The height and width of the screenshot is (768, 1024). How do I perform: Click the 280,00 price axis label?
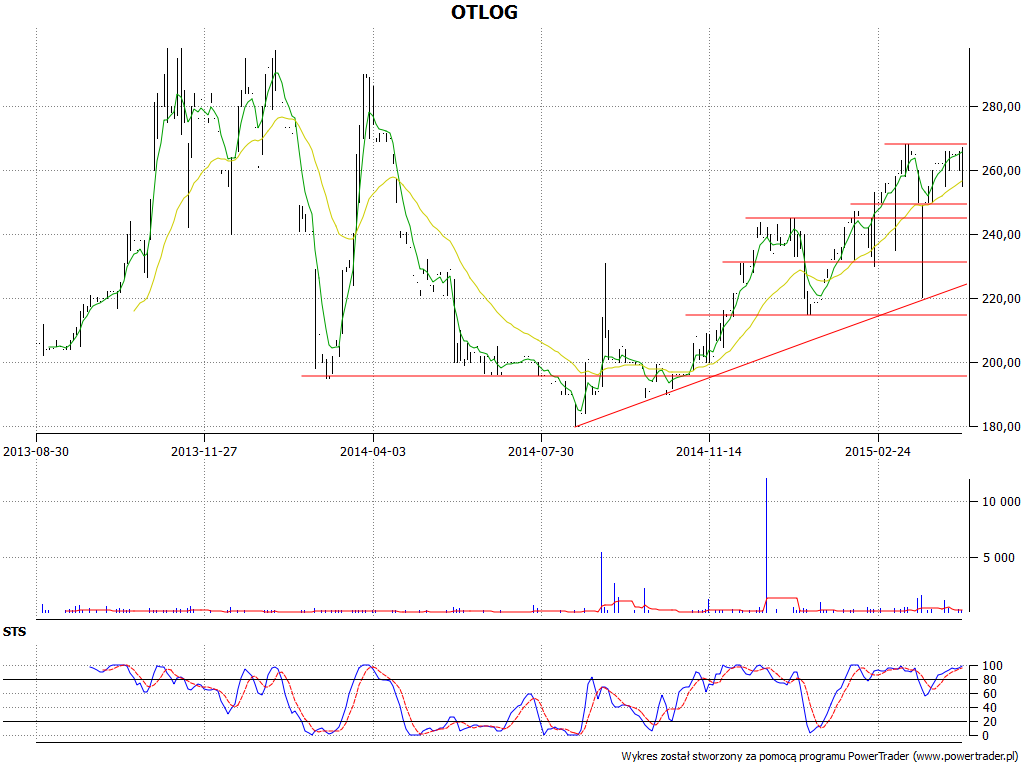coord(1000,106)
